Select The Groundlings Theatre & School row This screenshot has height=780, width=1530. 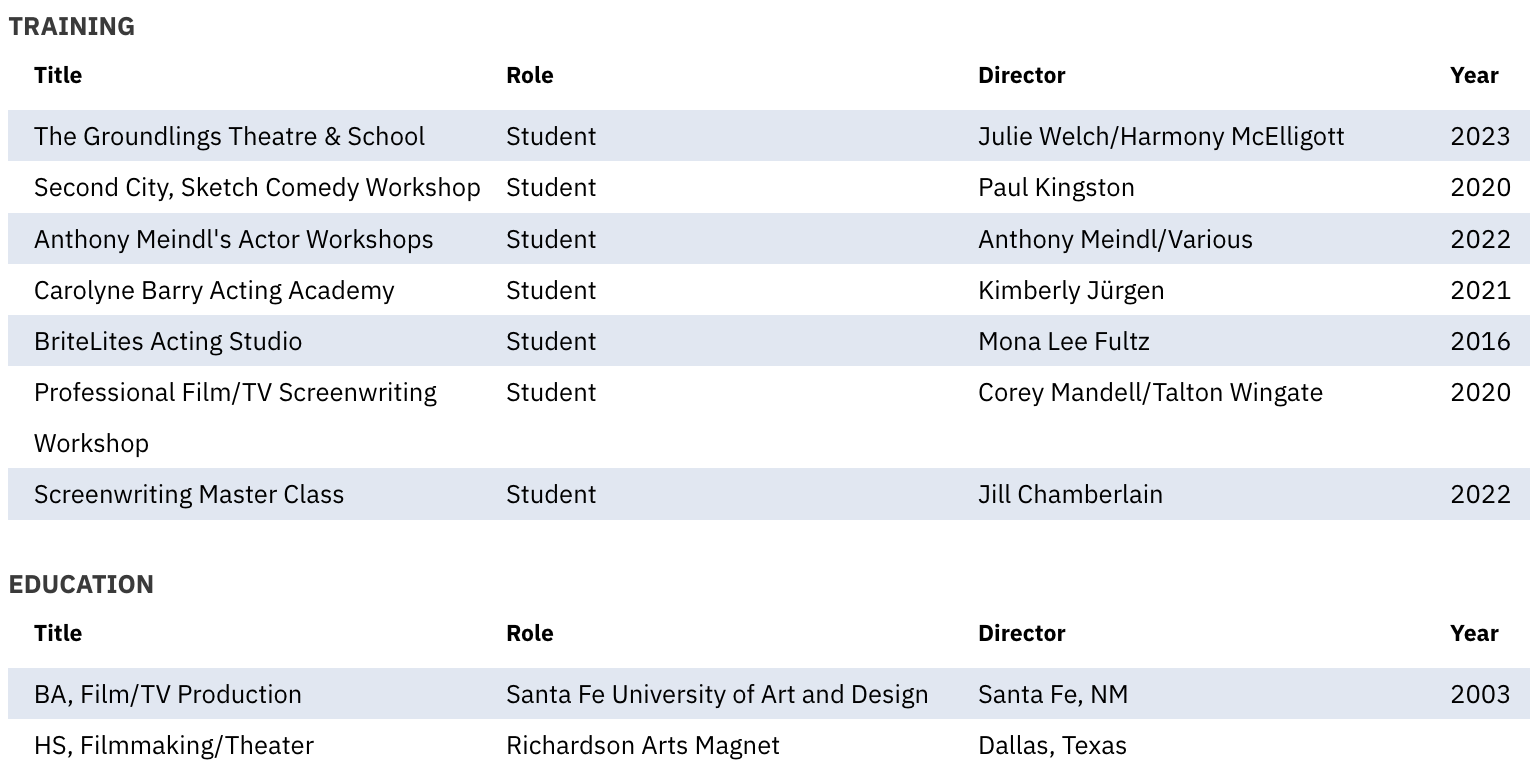(768, 136)
